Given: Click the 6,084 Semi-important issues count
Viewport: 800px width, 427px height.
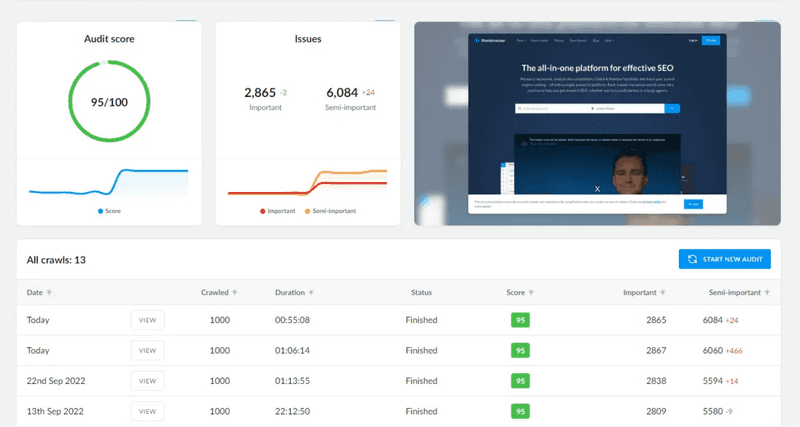Looking at the screenshot, I should tap(342, 92).
